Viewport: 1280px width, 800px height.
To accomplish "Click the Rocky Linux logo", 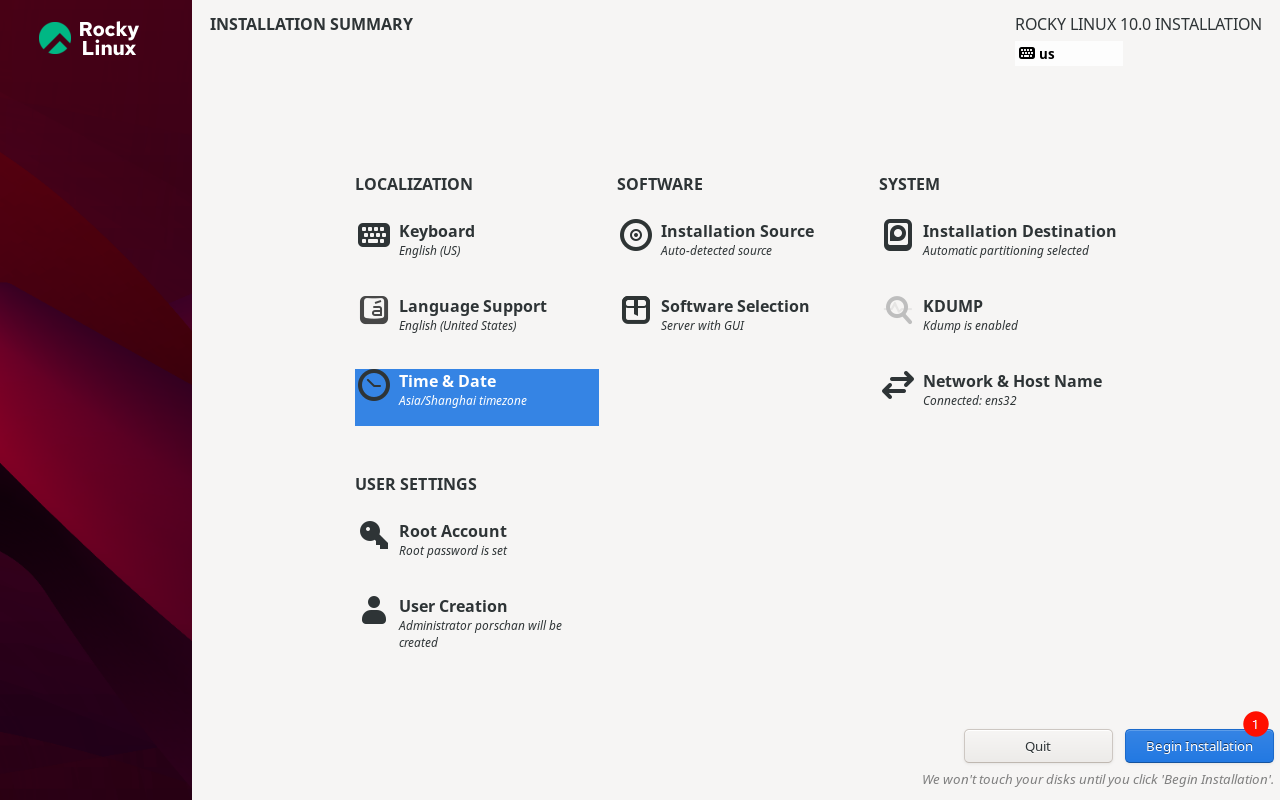I will click(x=89, y=38).
